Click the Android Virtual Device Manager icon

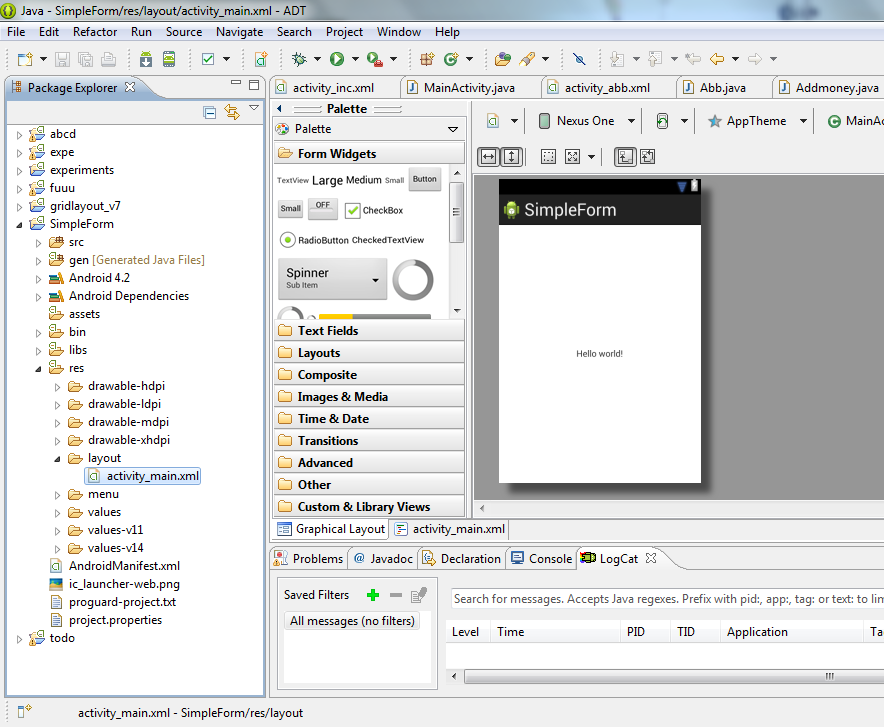[169, 59]
